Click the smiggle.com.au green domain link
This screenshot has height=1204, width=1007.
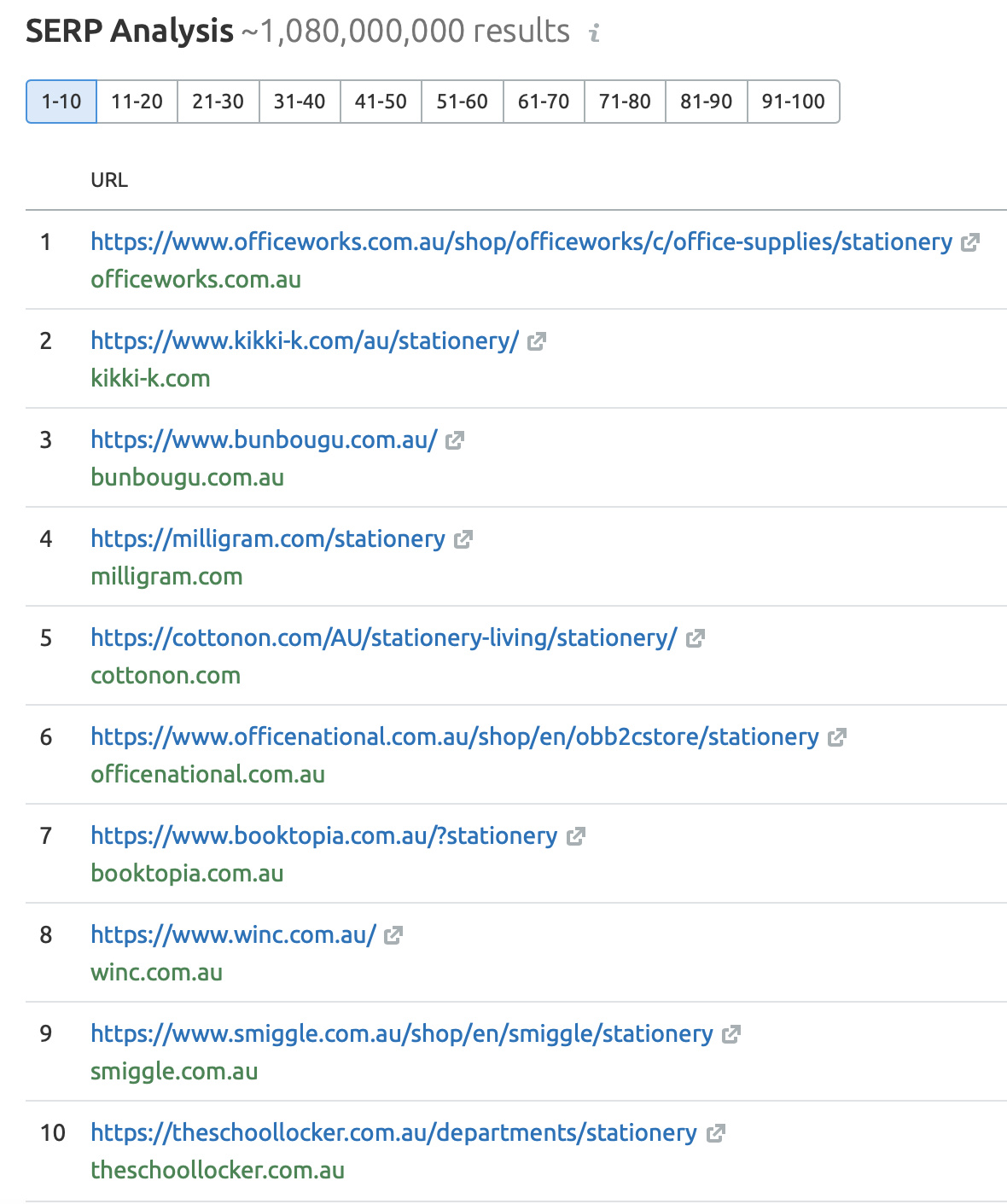tap(174, 1072)
